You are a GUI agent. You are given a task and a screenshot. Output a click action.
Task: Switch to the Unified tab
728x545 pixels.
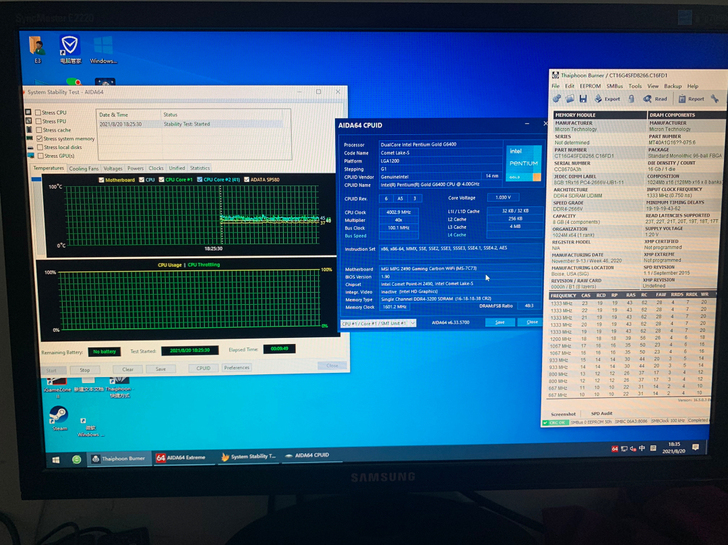point(177,168)
